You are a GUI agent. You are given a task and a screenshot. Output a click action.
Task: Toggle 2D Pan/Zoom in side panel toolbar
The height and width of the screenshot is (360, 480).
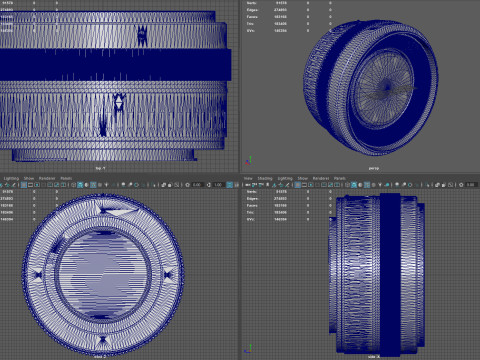281,184
